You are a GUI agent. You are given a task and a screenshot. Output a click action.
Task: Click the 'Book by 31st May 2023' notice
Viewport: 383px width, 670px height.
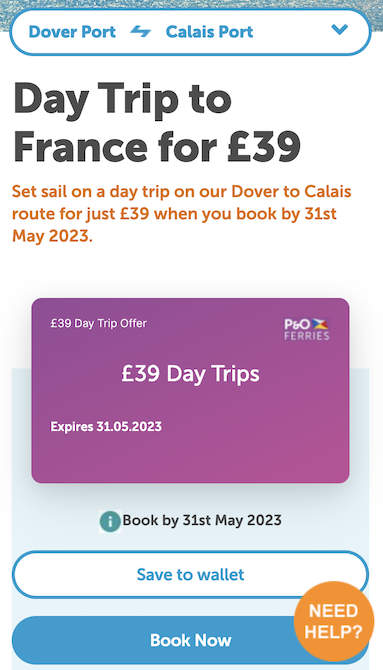click(x=202, y=520)
